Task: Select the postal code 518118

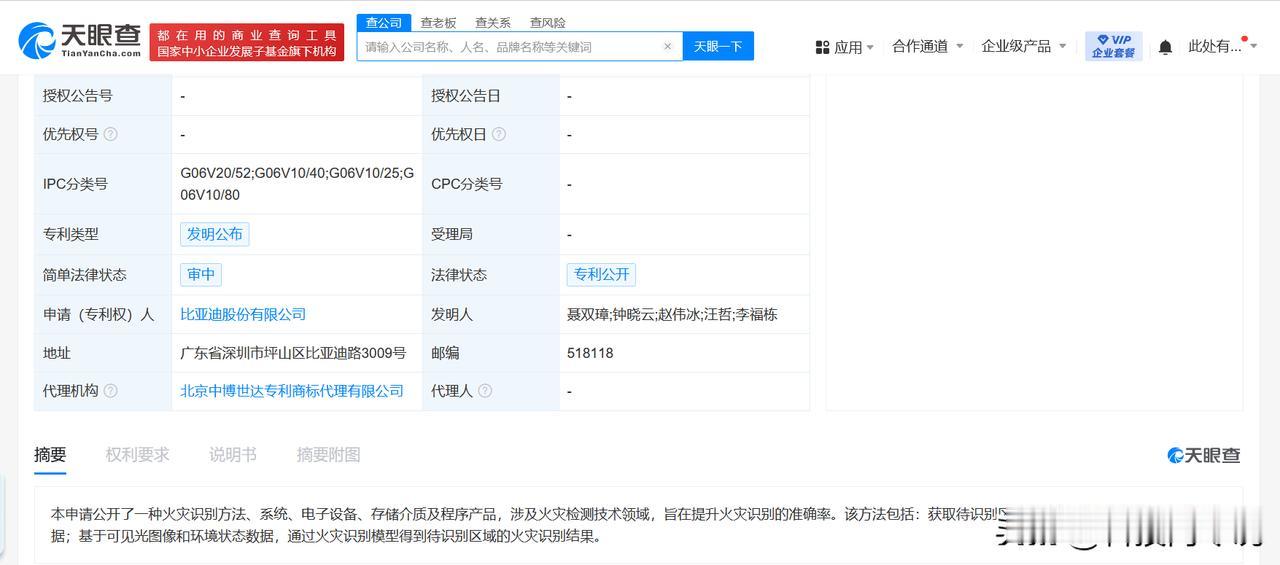Action: tap(590, 353)
